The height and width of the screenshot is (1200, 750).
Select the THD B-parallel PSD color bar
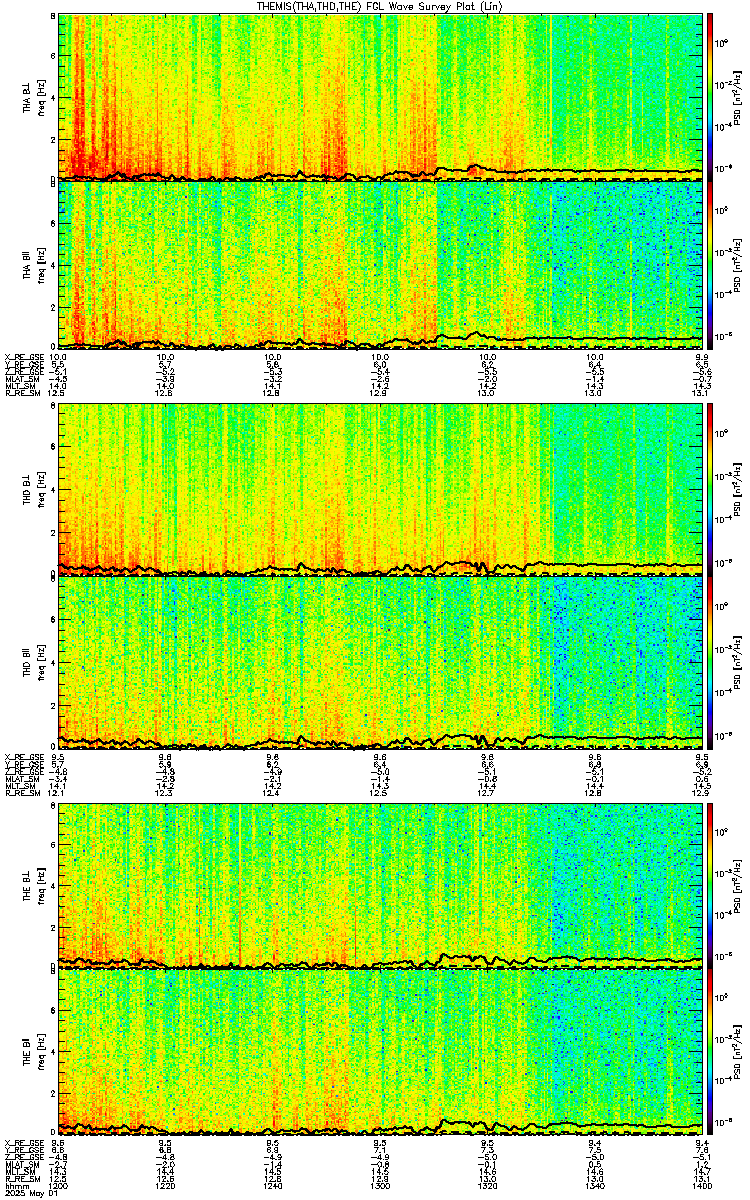pyautogui.click(x=710, y=662)
